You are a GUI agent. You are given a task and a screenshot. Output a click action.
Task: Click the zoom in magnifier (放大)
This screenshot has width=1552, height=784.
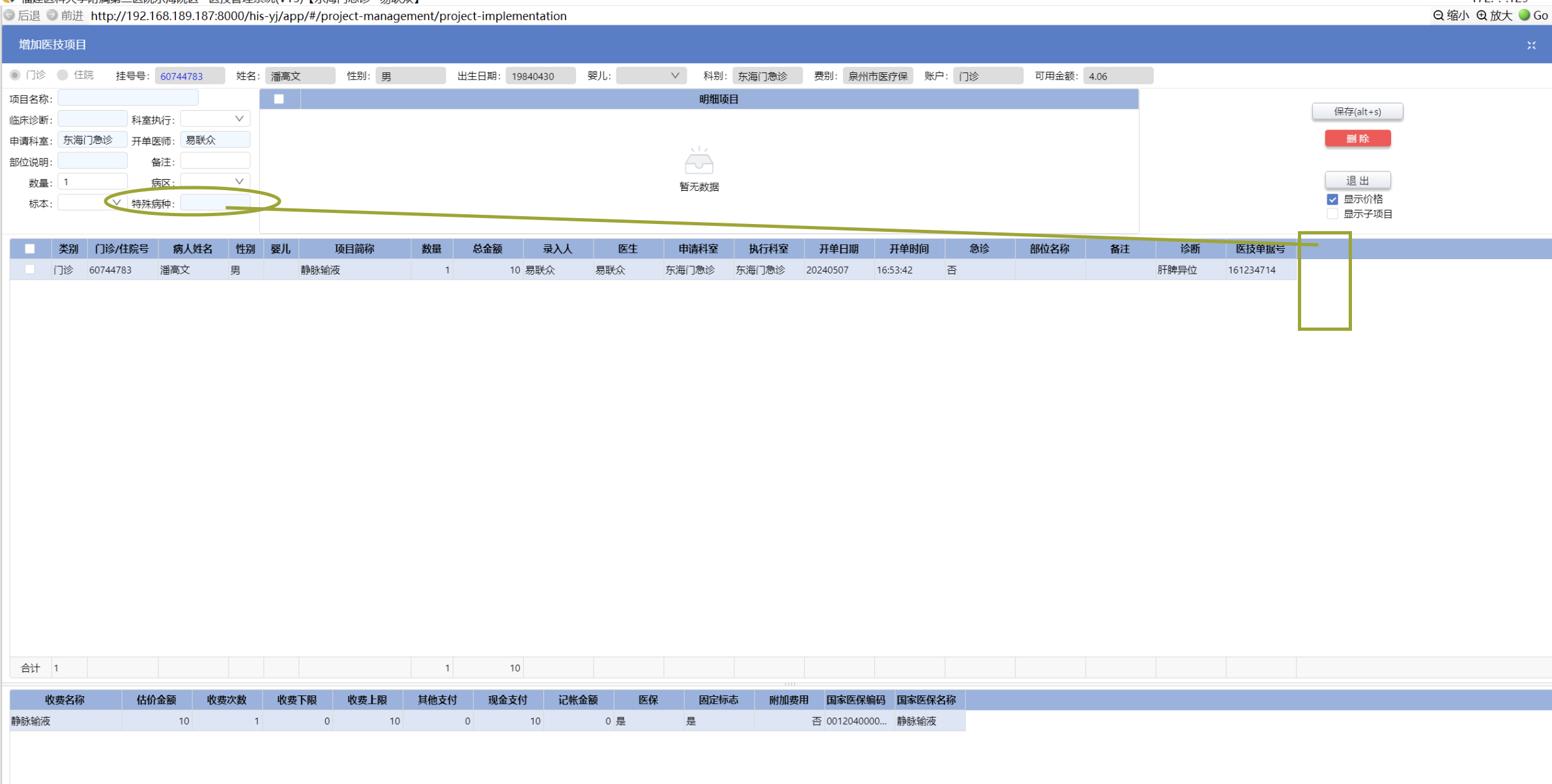pos(1481,15)
